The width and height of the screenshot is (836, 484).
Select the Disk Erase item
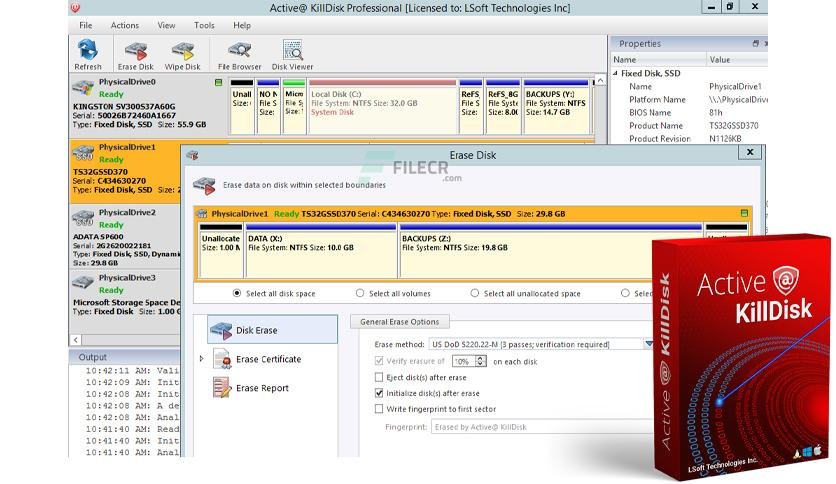tap(272, 330)
